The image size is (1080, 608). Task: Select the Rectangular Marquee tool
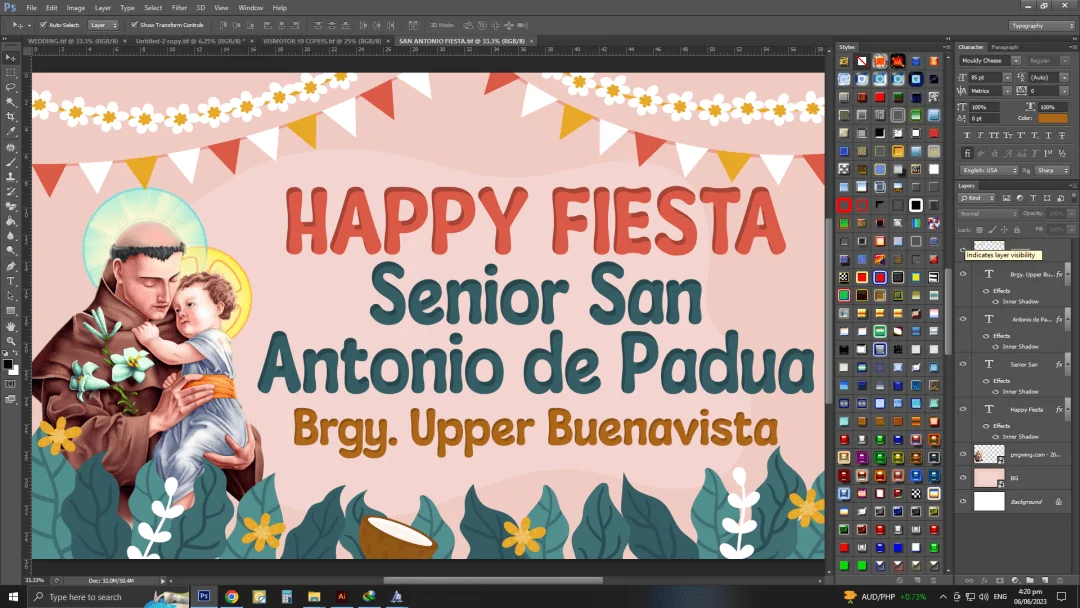(x=10, y=72)
